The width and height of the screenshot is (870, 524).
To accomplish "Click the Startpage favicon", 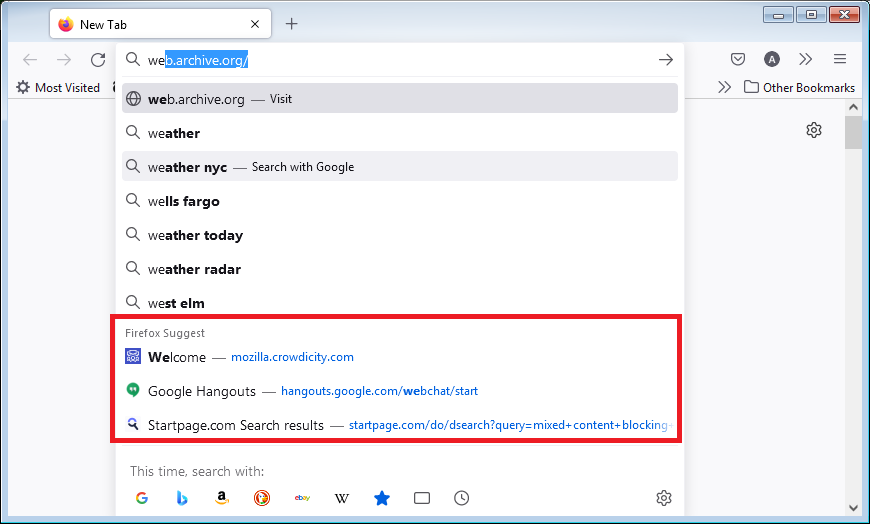I will [x=133, y=424].
